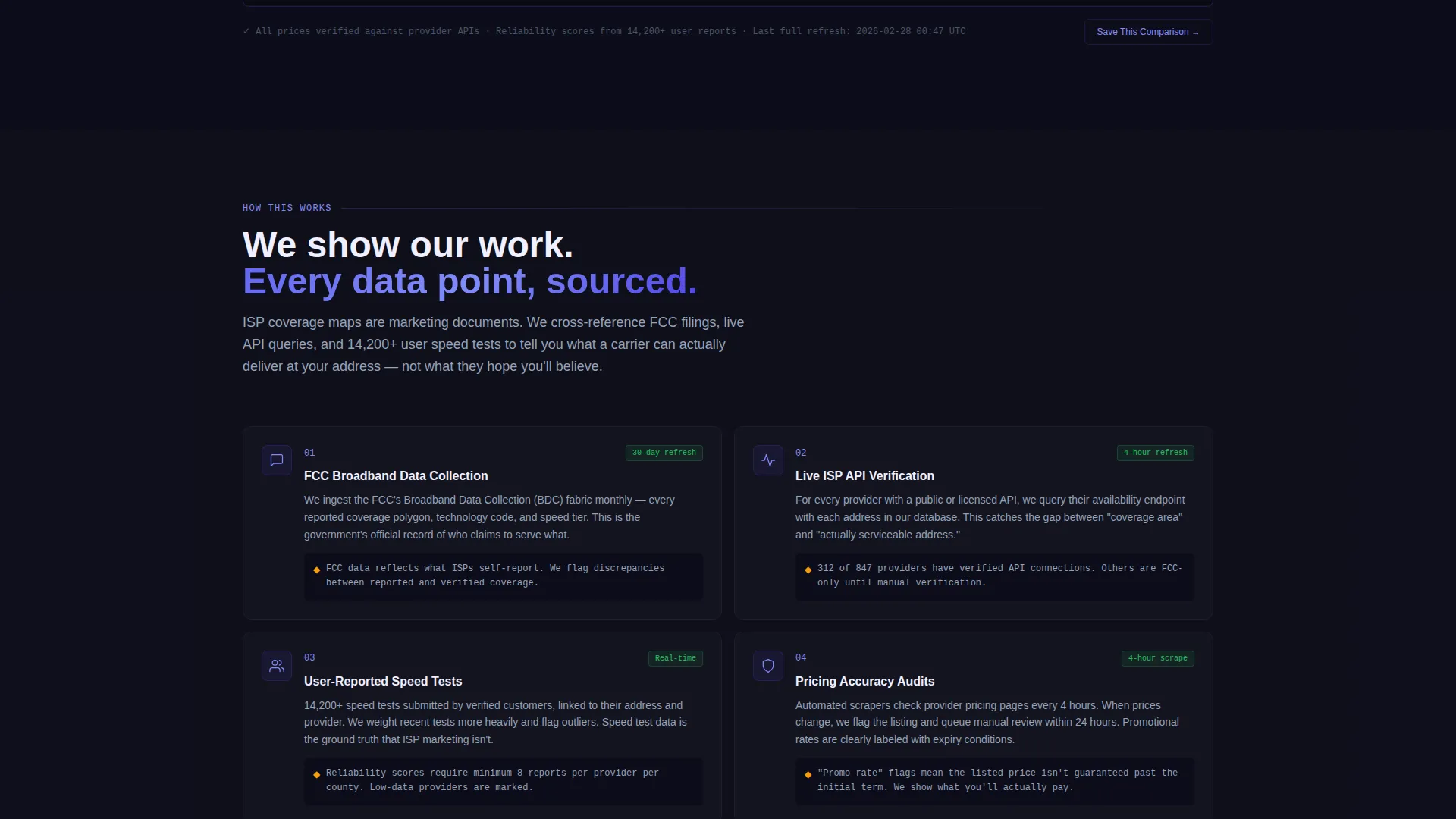This screenshot has width=1456, height=819.
Task: Click the shield icon for Pricing Accuracy Audits
Action: pyautogui.click(x=768, y=666)
